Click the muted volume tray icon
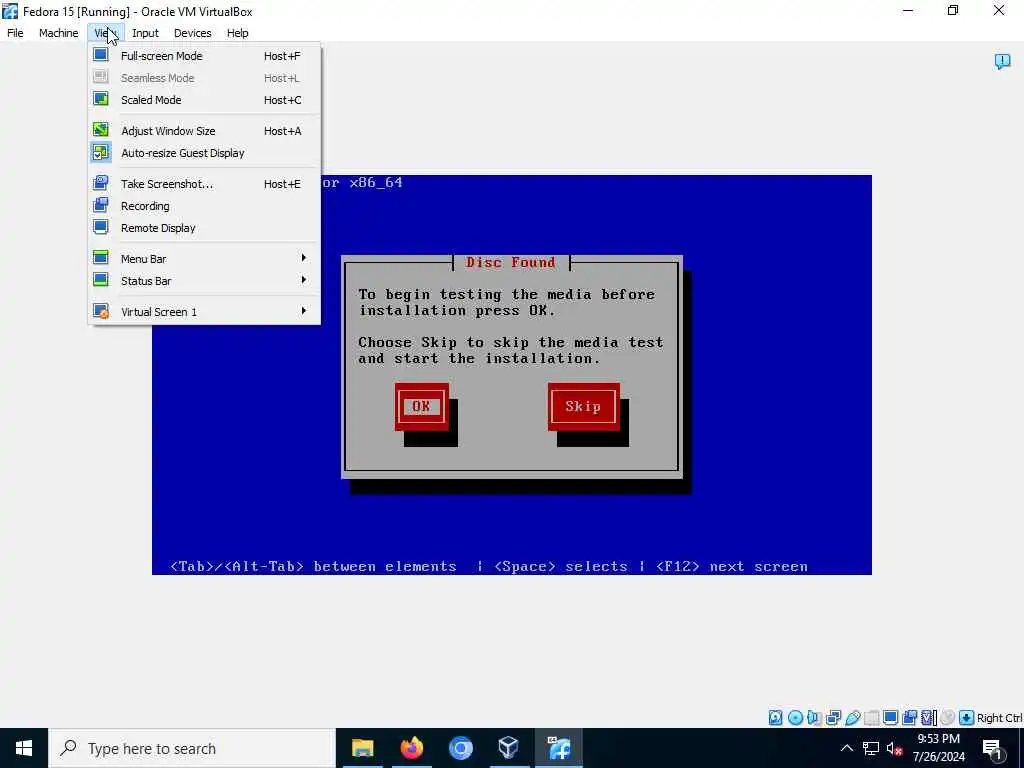1024x768 pixels. click(x=894, y=748)
